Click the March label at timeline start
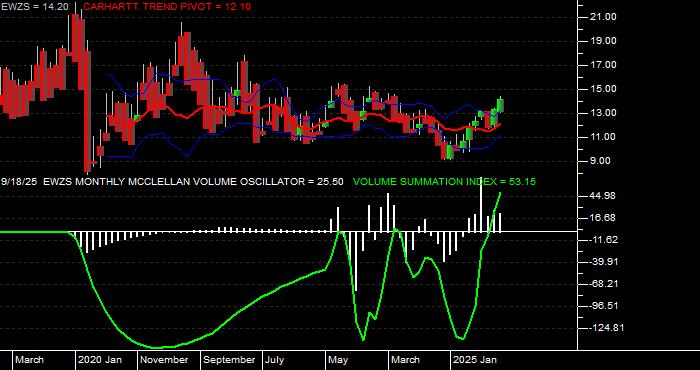Screen dimensions: 700x370 pos(30,360)
